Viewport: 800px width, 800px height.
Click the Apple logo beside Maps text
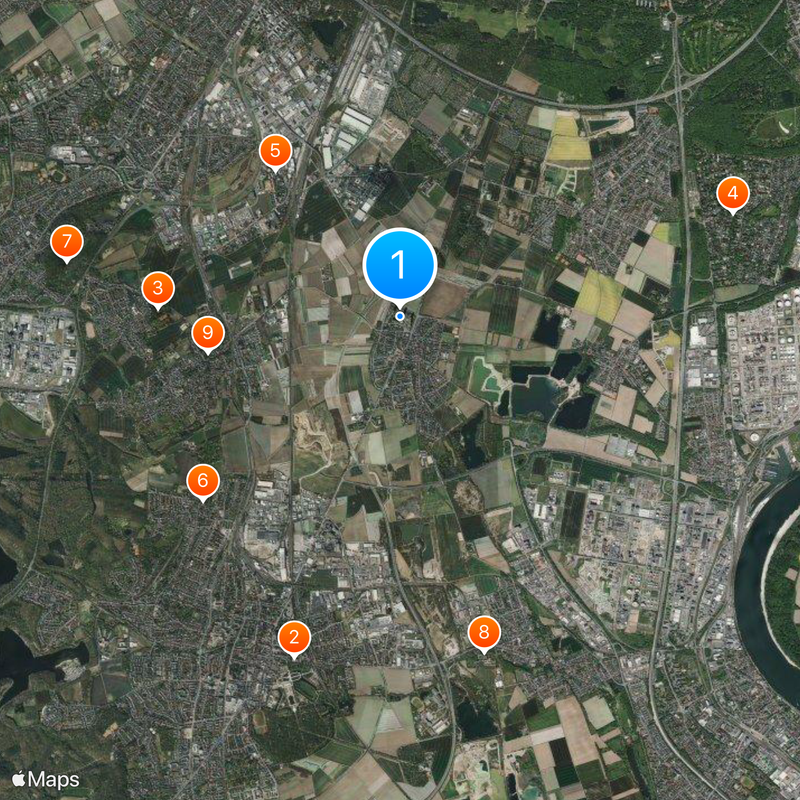18,779
